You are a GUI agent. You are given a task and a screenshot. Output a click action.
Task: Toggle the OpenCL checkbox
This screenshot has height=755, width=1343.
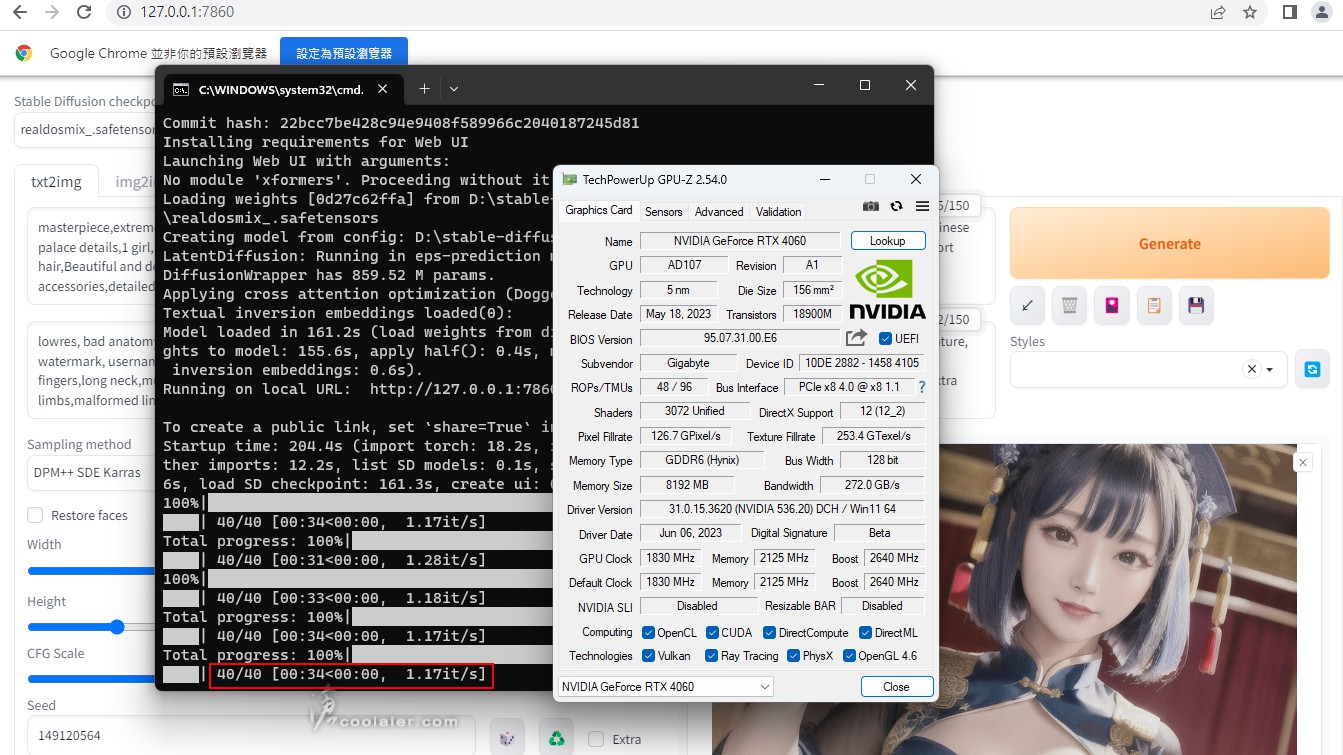click(x=648, y=633)
